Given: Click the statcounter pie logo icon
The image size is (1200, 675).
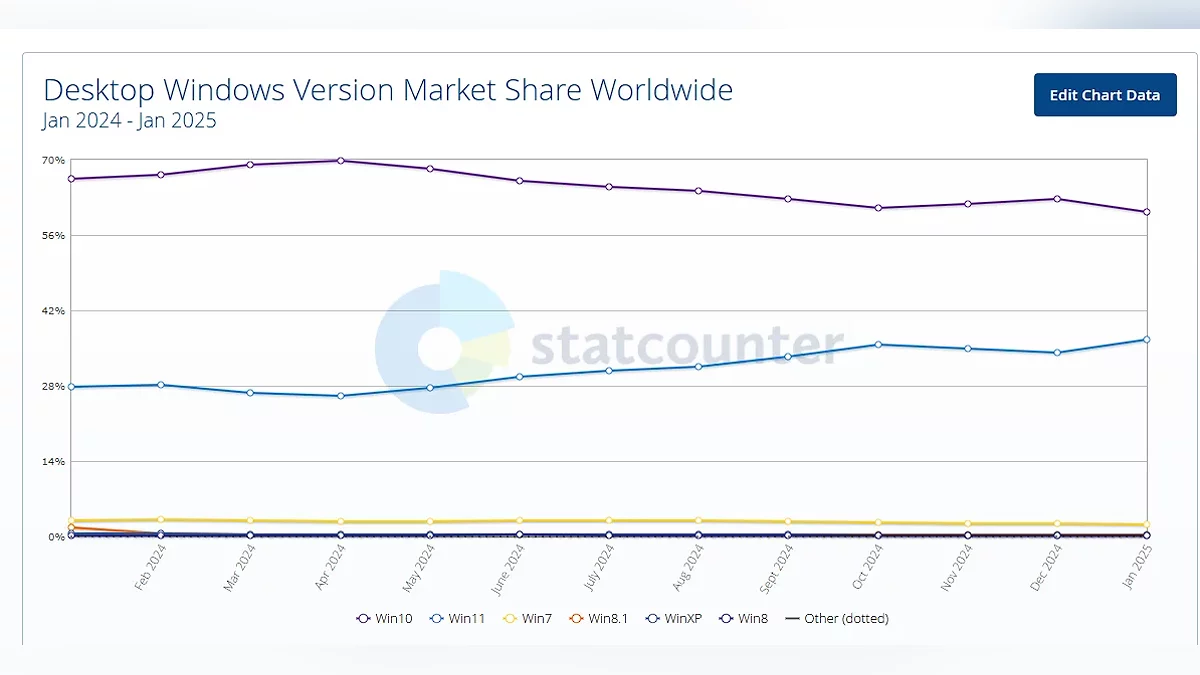Looking at the screenshot, I should tap(443, 342).
